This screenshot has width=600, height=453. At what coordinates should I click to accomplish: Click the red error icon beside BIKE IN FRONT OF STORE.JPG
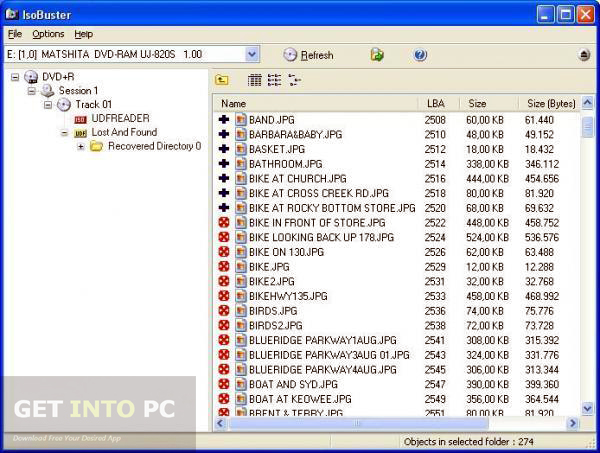click(224, 222)
